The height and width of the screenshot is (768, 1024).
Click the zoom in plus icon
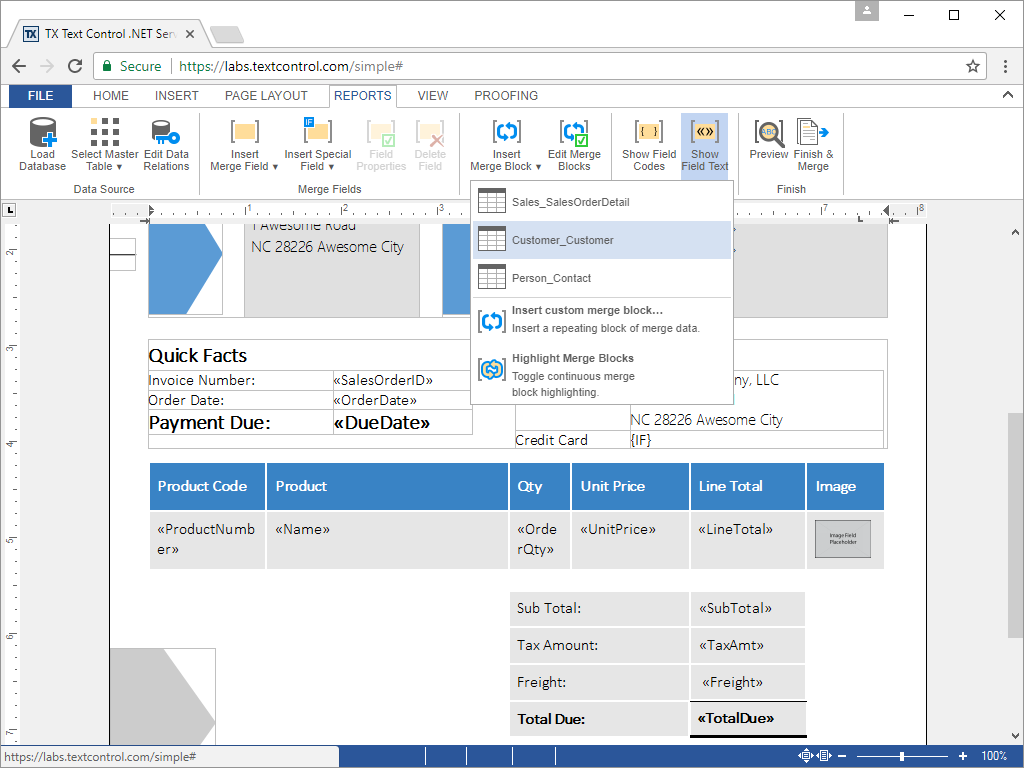click(963, 756)
